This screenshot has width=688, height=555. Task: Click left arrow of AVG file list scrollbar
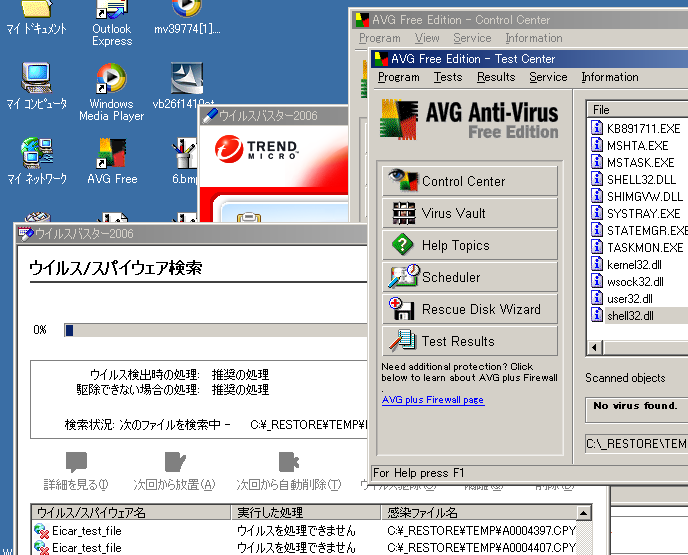(595, 348)
